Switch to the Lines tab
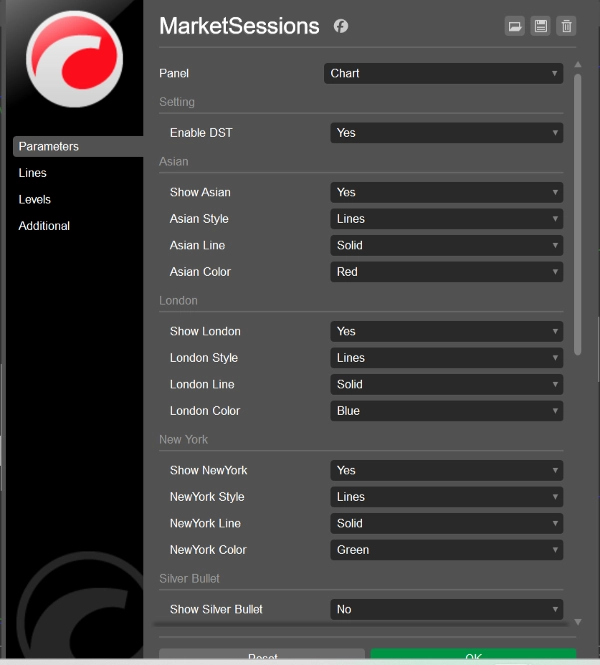 (33, 173)
